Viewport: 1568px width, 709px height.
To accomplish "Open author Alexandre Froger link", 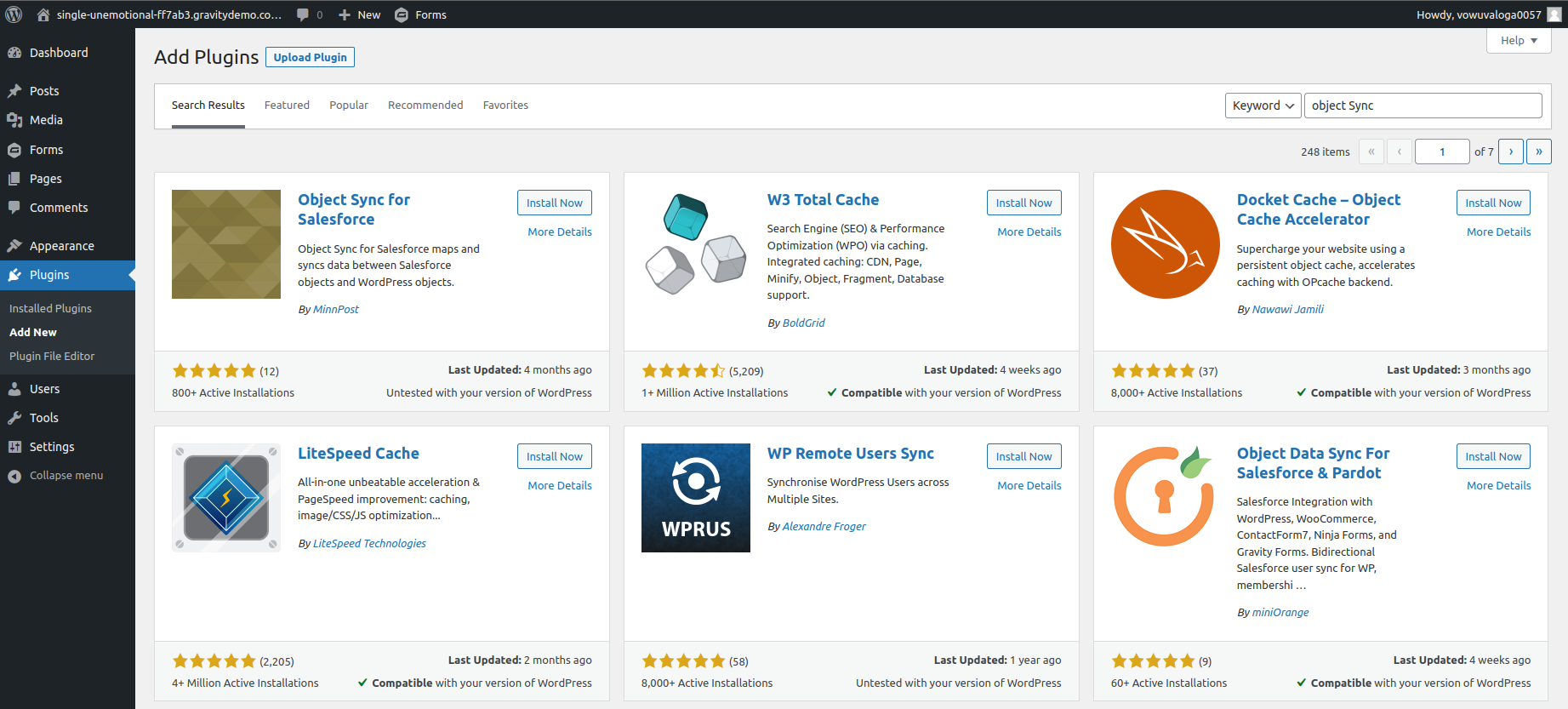I will click(x=824, y=526).
